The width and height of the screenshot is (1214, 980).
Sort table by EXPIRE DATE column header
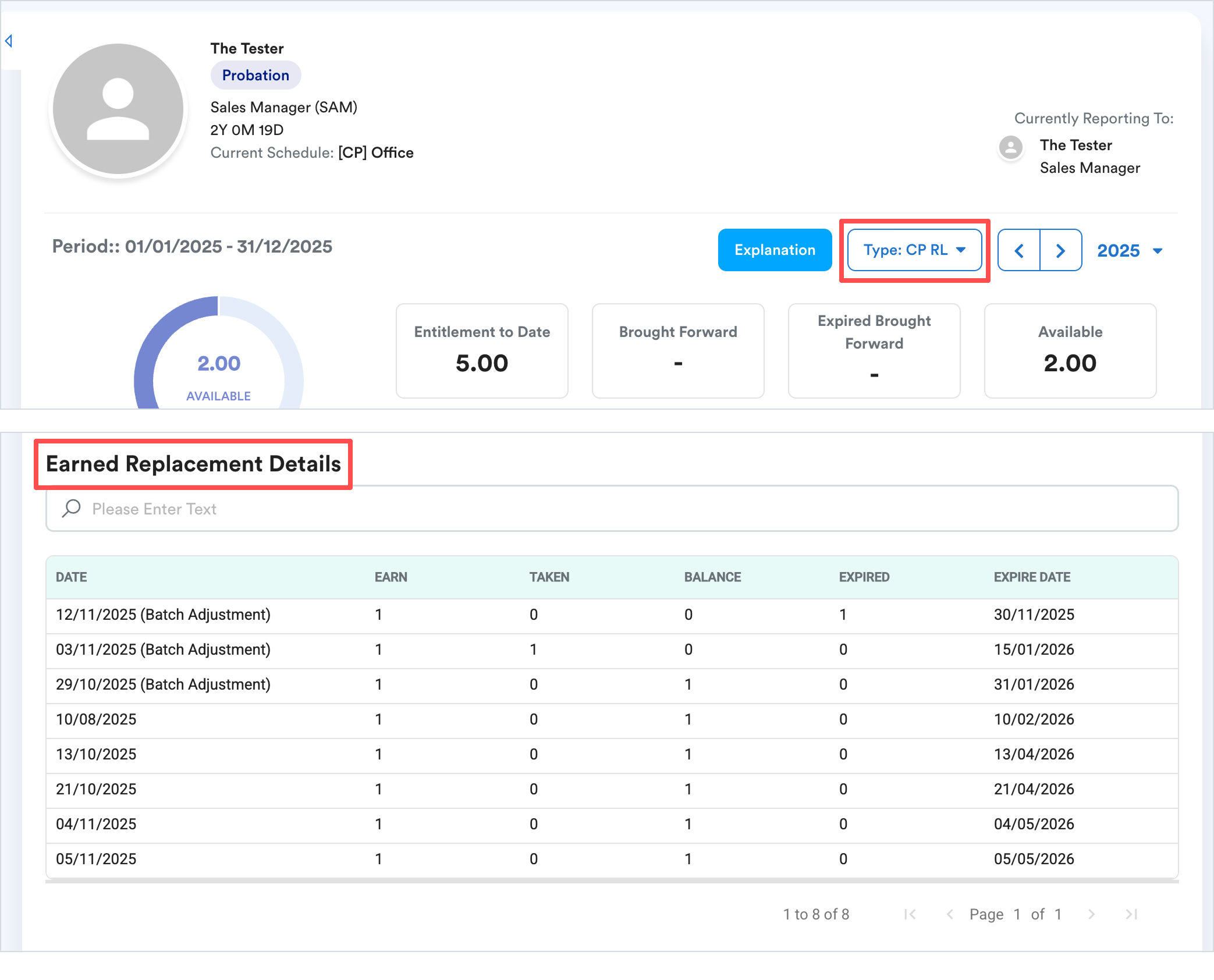[1032, 577]
